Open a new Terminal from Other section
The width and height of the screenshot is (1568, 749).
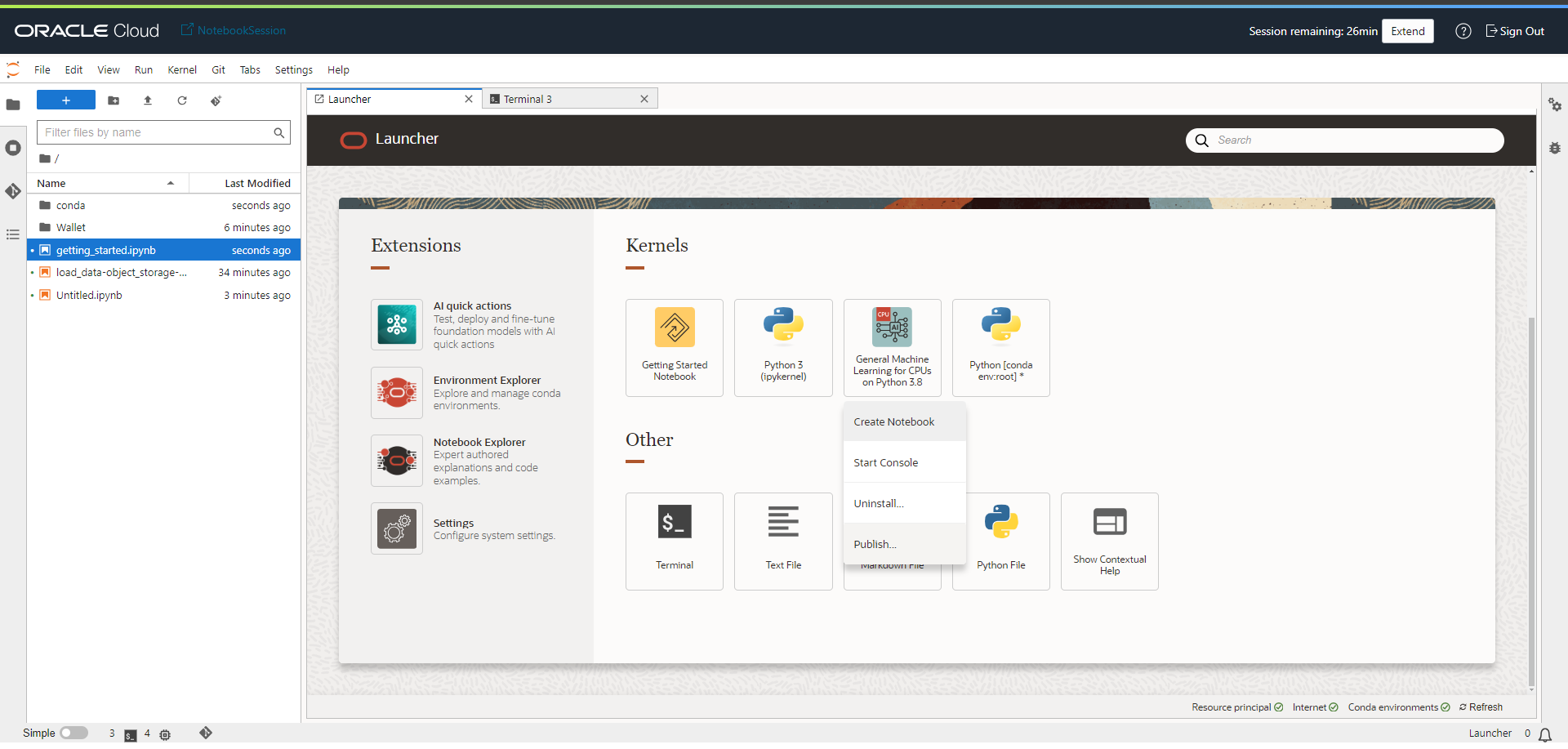(x=675, y=542)
